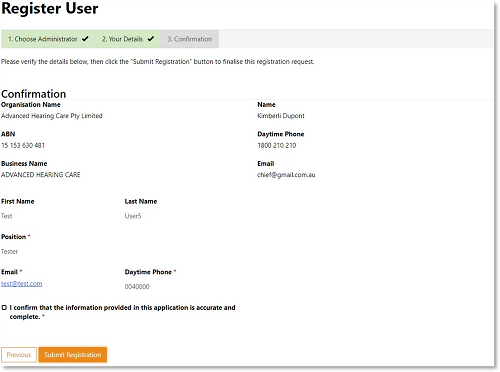
Task: Click the Register User page heading
Action: point(50,8)
